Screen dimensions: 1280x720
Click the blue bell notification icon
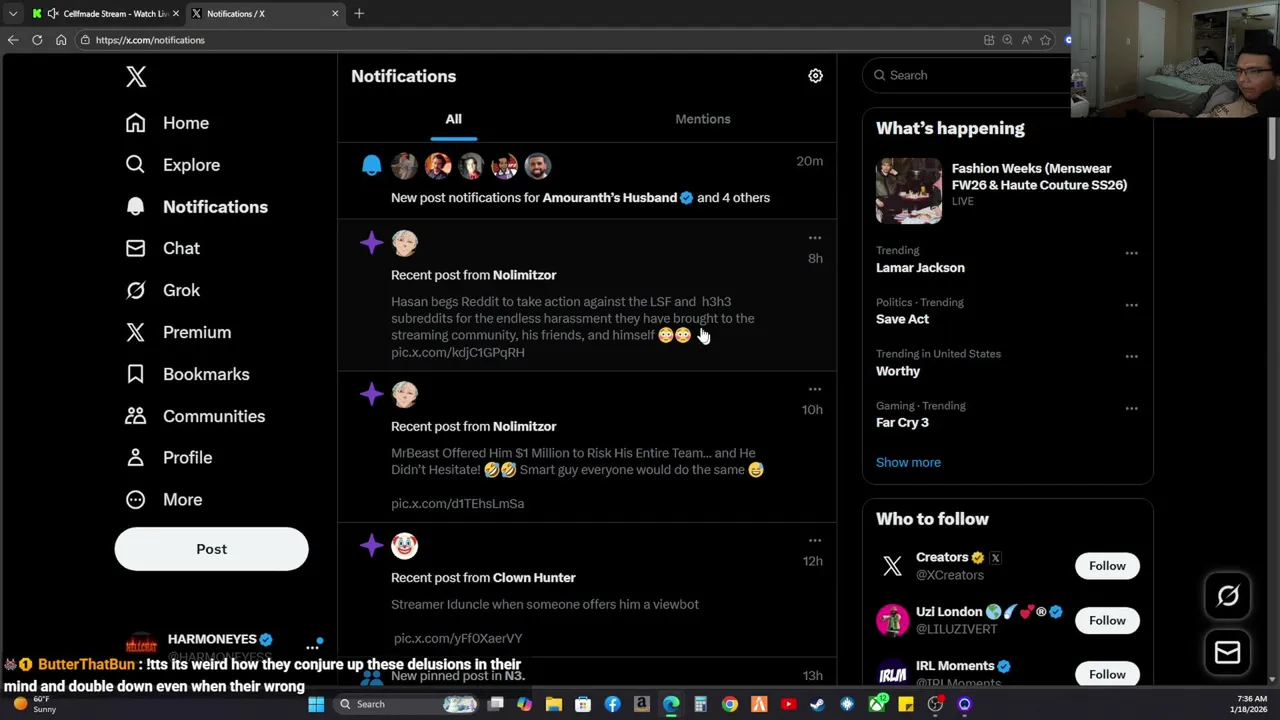click(x=371, y=165)
